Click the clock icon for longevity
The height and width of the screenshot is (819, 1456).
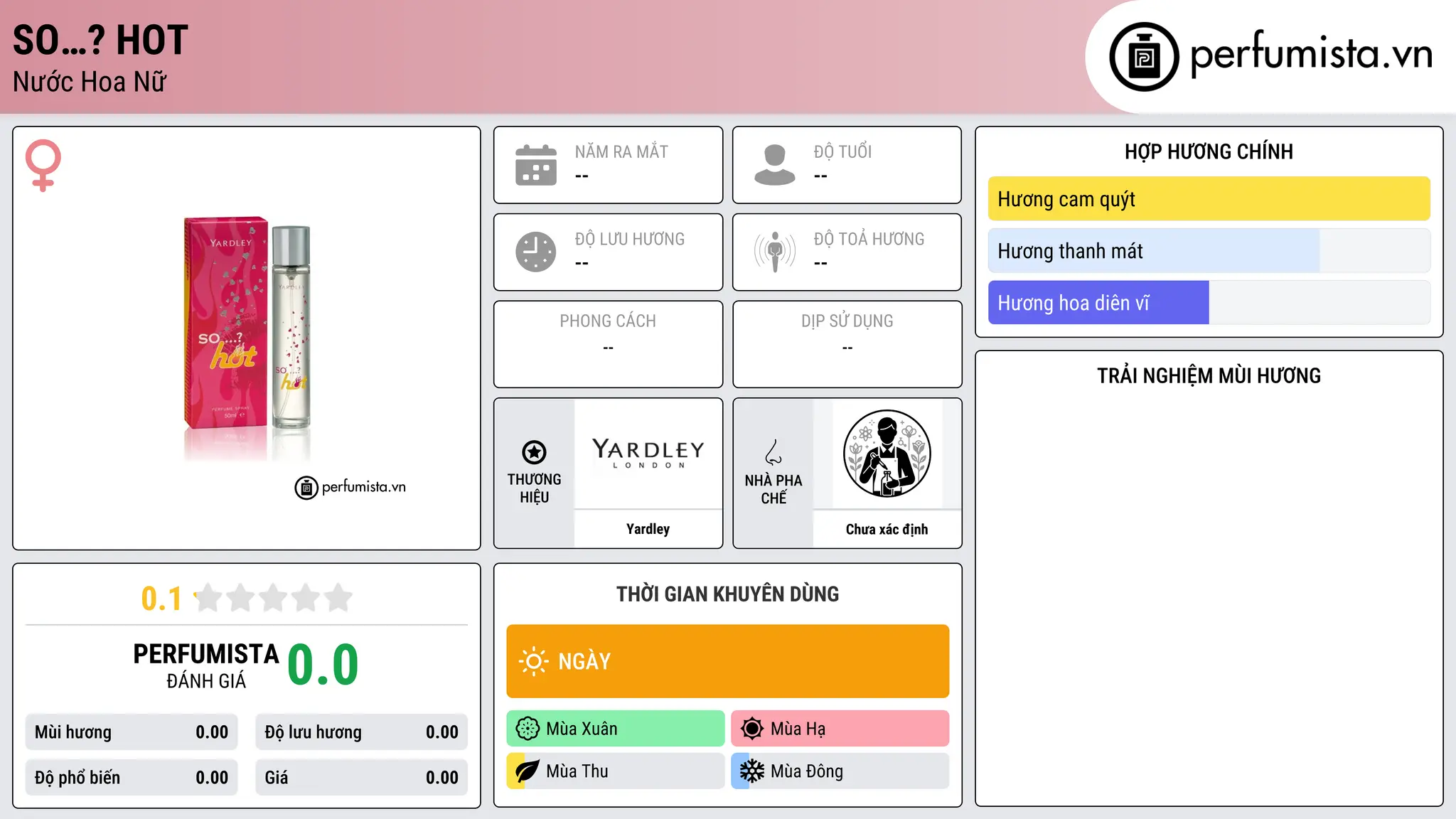tap(536, 252)
